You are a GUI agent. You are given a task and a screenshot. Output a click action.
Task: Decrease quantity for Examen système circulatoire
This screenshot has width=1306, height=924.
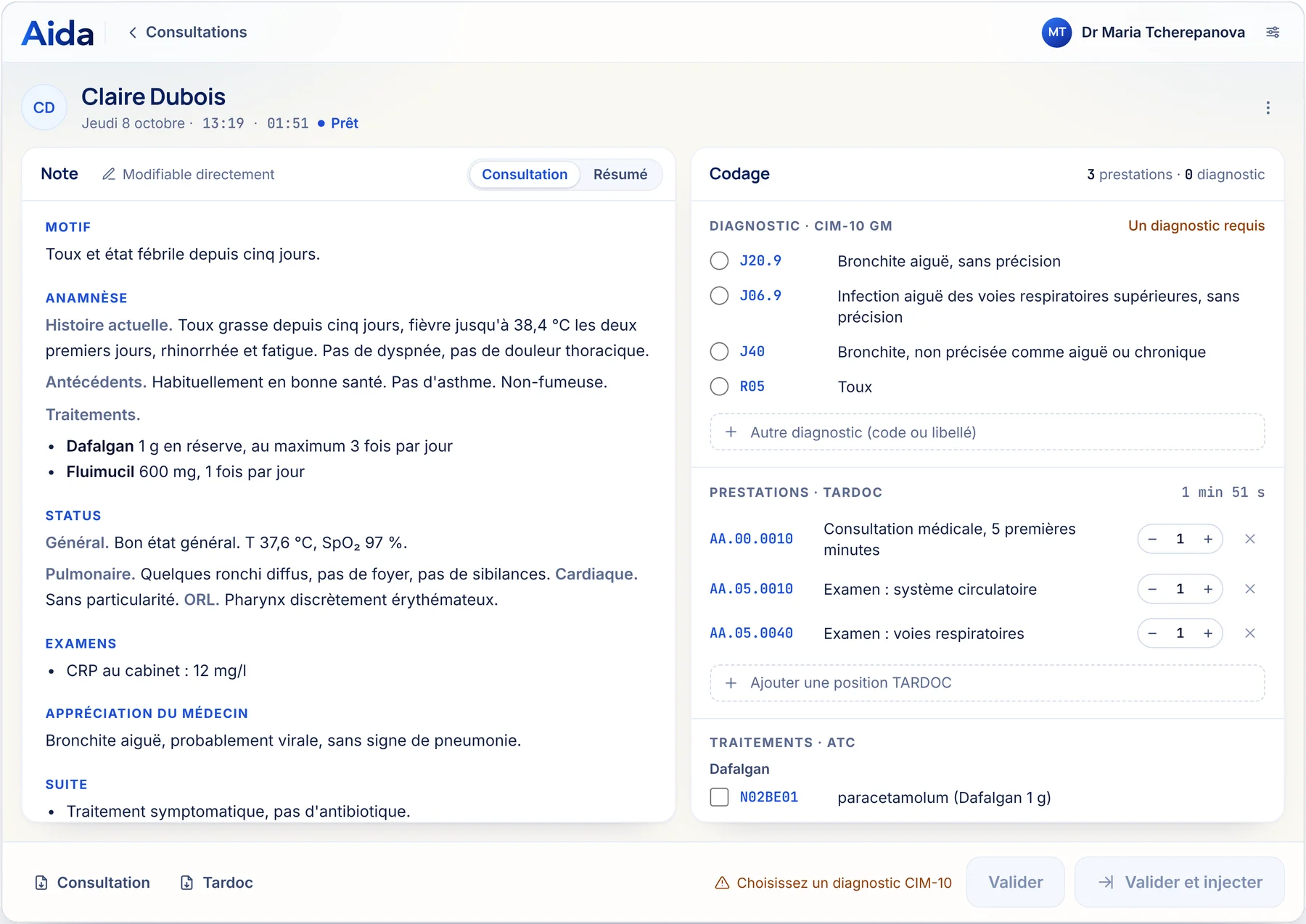click(1152, 589)
